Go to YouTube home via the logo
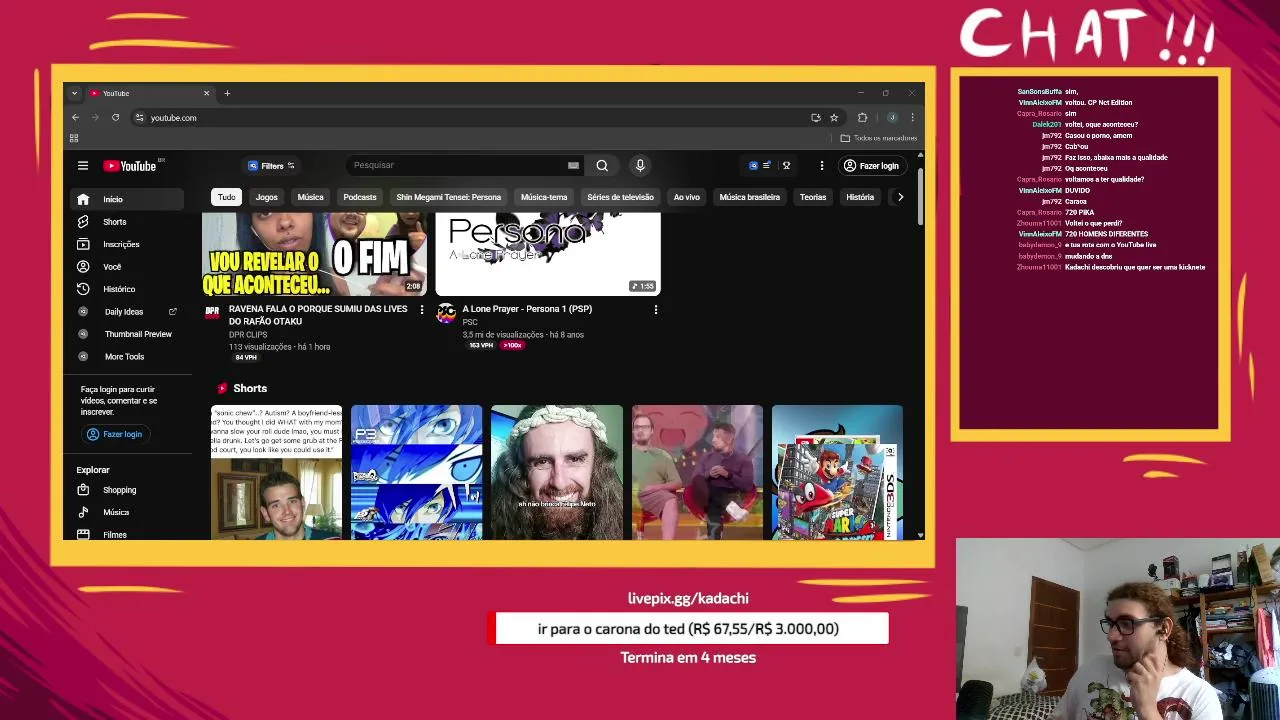 (x=131, y=166)
